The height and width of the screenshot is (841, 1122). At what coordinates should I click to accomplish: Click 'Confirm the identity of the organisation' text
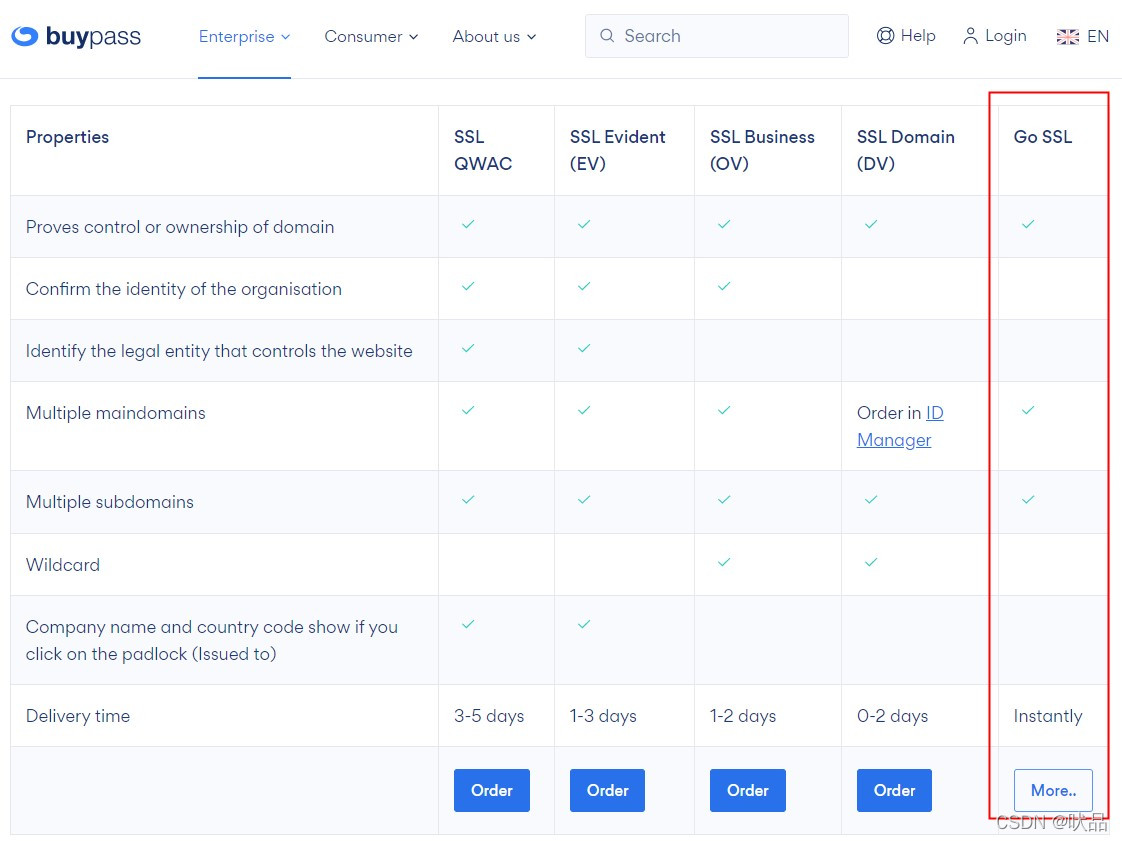click(184, 289)
